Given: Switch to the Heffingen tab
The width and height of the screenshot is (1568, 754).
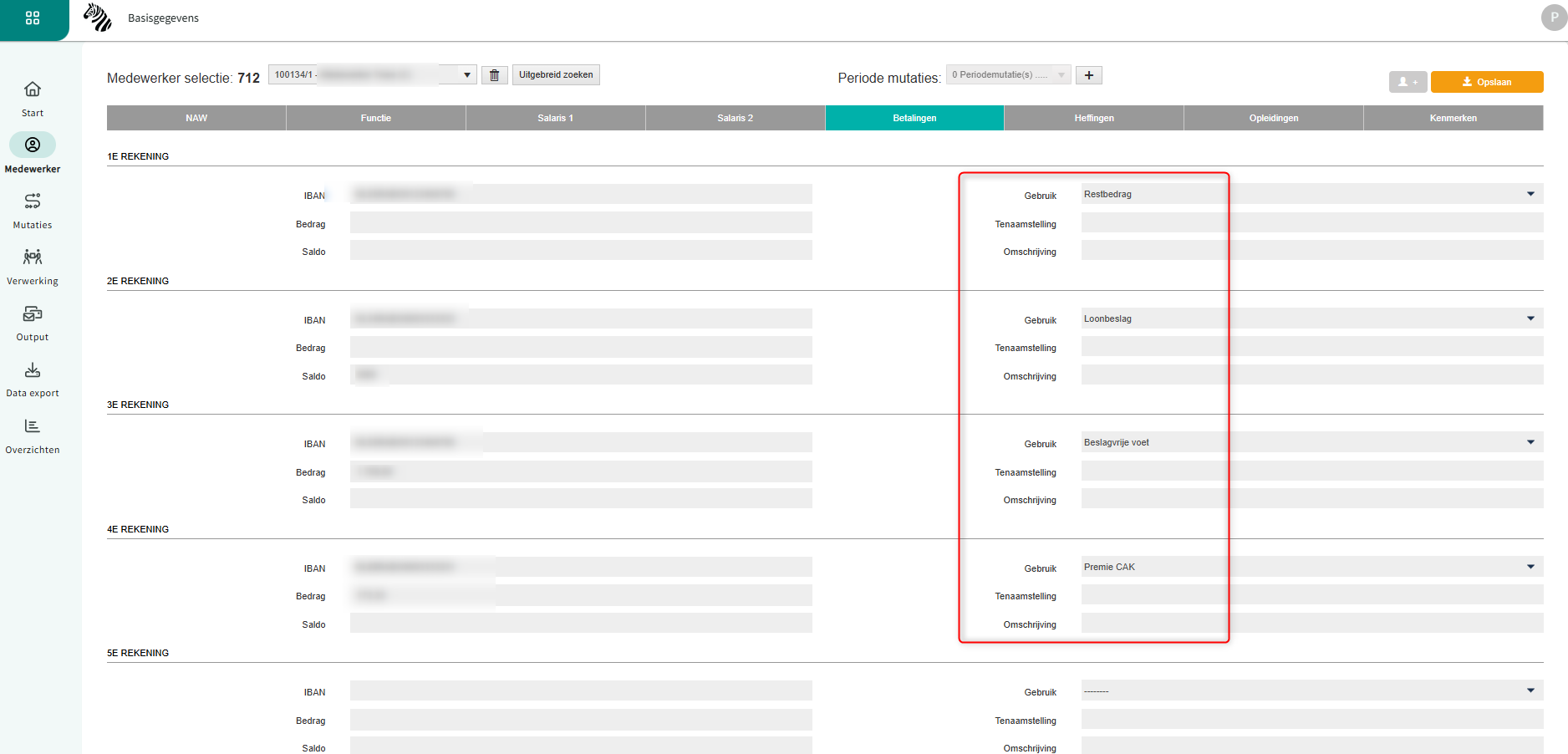Looking at the screenshot, I should coord(1093,118).
